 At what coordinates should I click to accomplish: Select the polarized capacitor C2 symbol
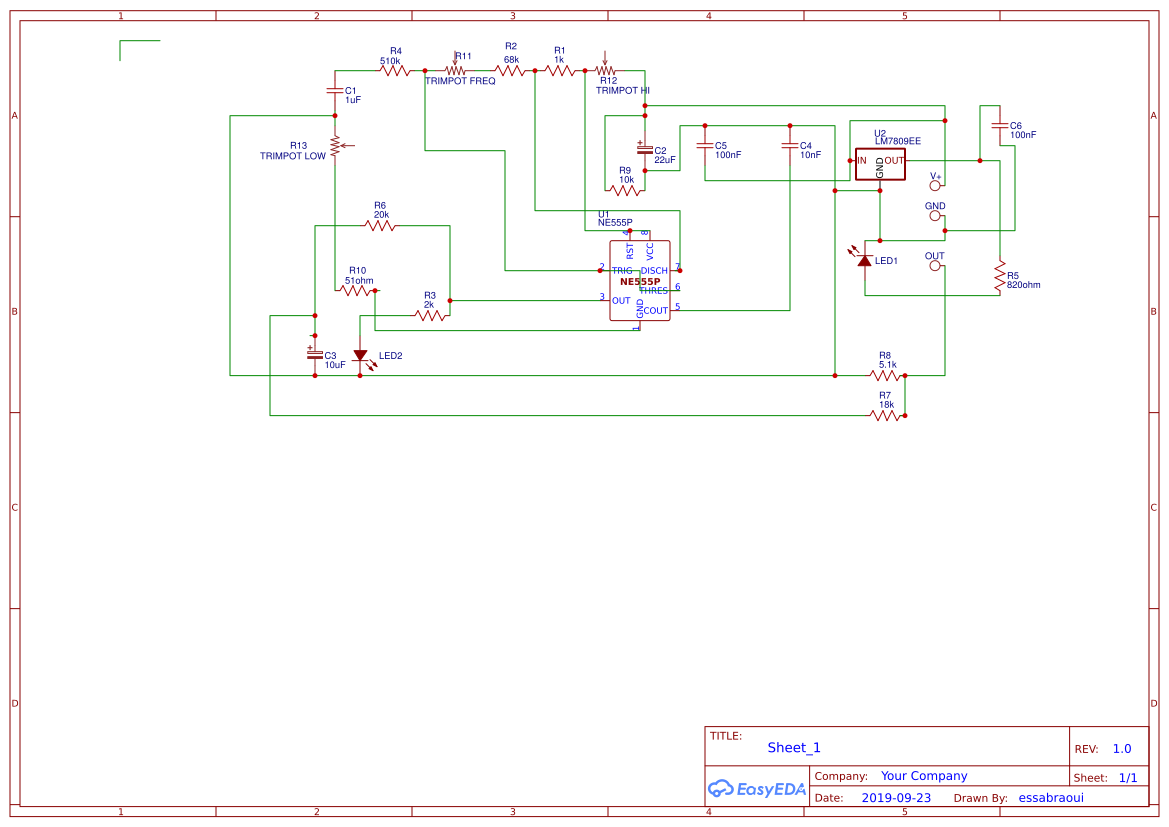[x=645, y=152]
